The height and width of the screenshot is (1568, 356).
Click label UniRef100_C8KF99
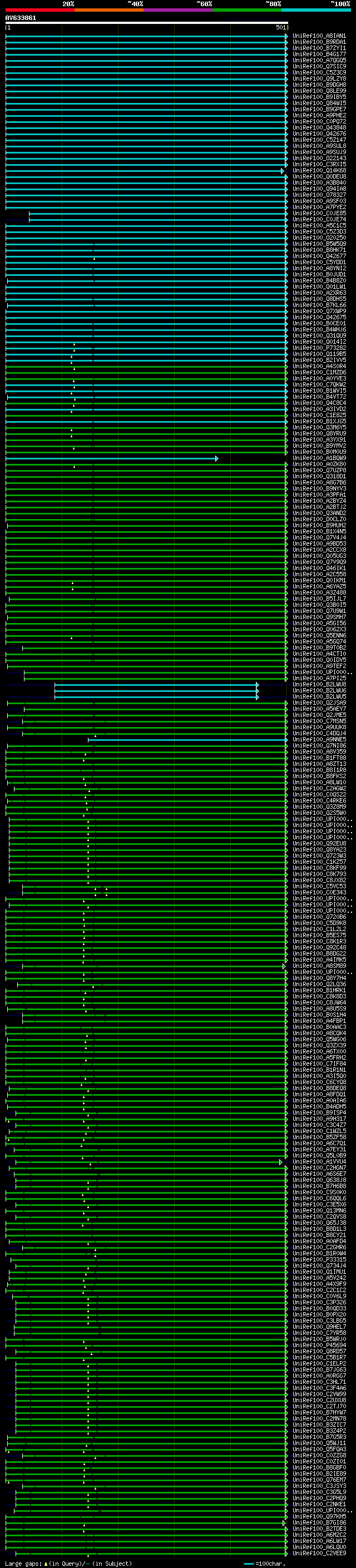[319, 867]
